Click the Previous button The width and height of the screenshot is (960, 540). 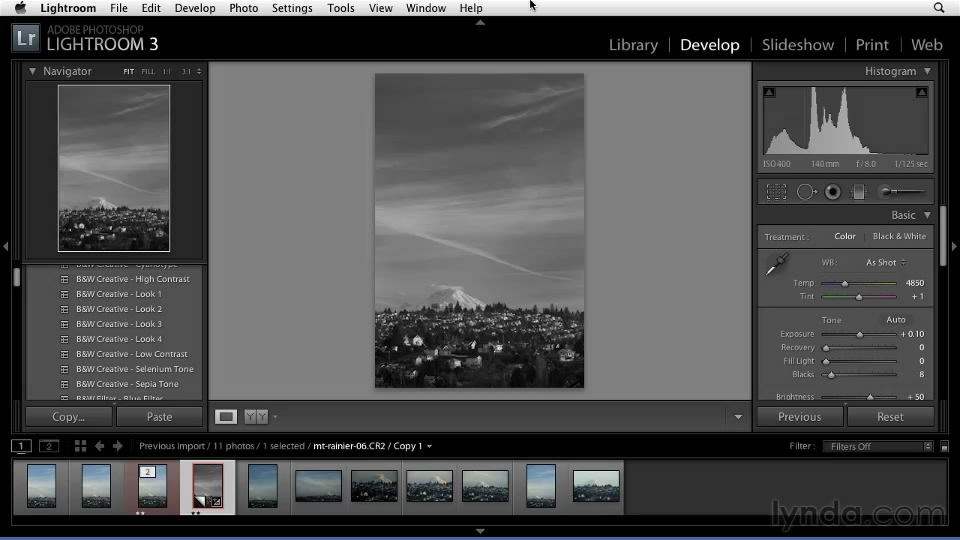(800, 417)
